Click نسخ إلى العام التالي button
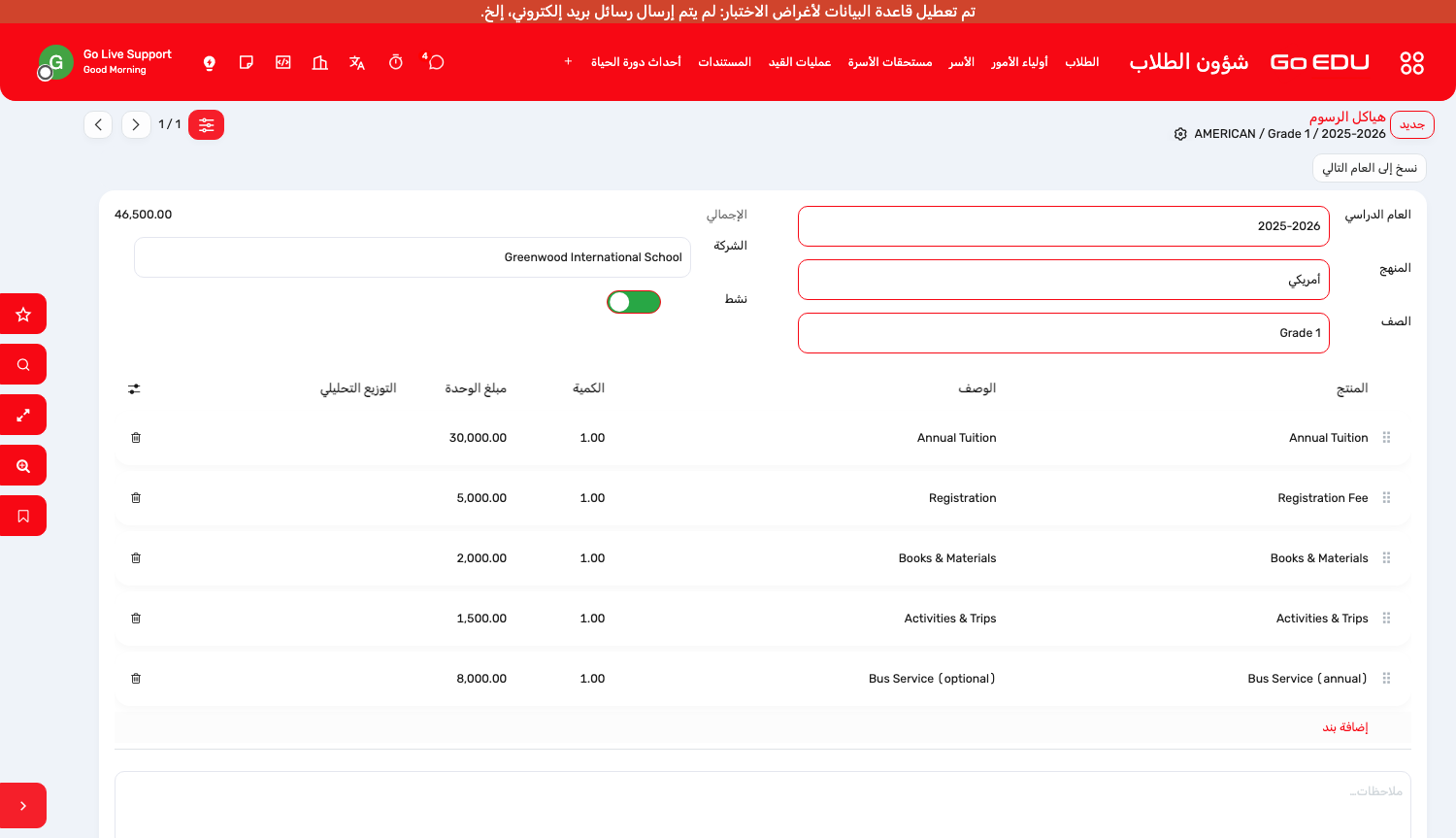Image resolution: width=1456 pixels, height=838 pixels. (x=1370, y=168)
